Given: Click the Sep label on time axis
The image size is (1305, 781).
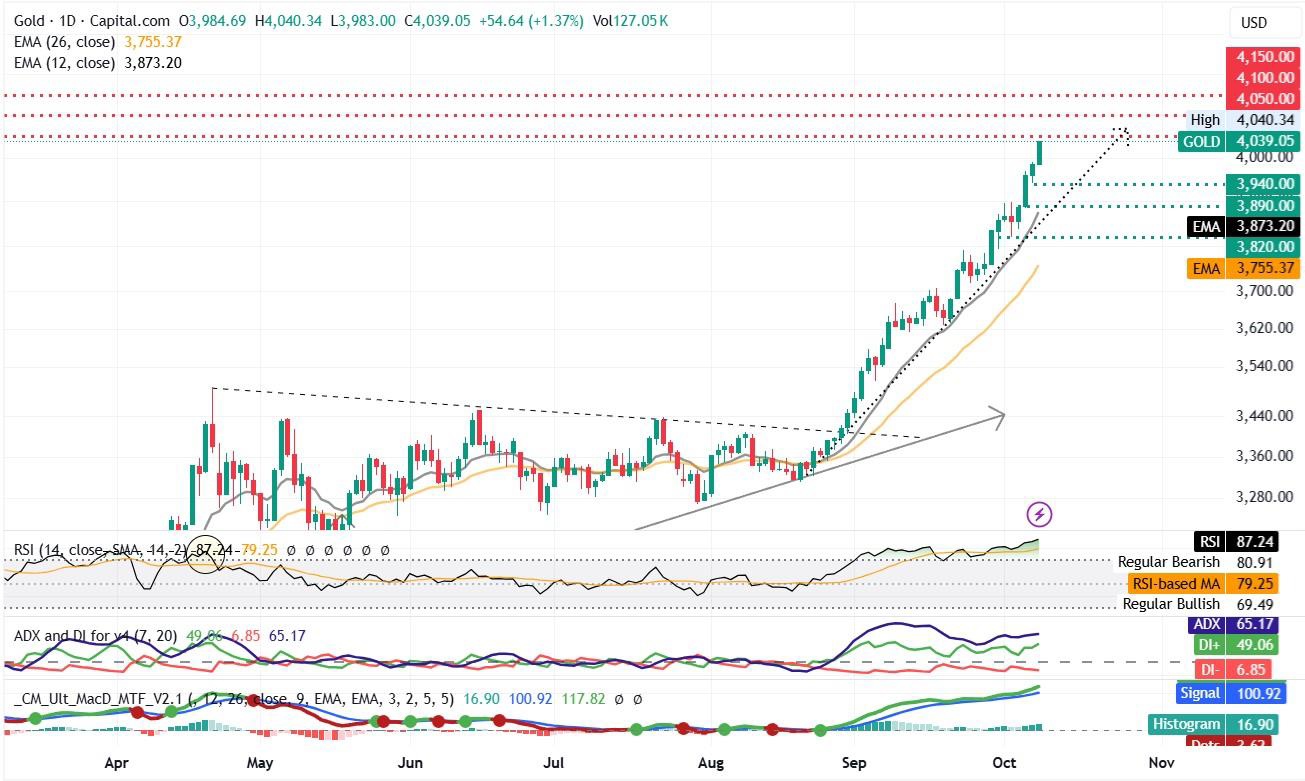Looking at the screenshot, I should click(x=853, y=763).
